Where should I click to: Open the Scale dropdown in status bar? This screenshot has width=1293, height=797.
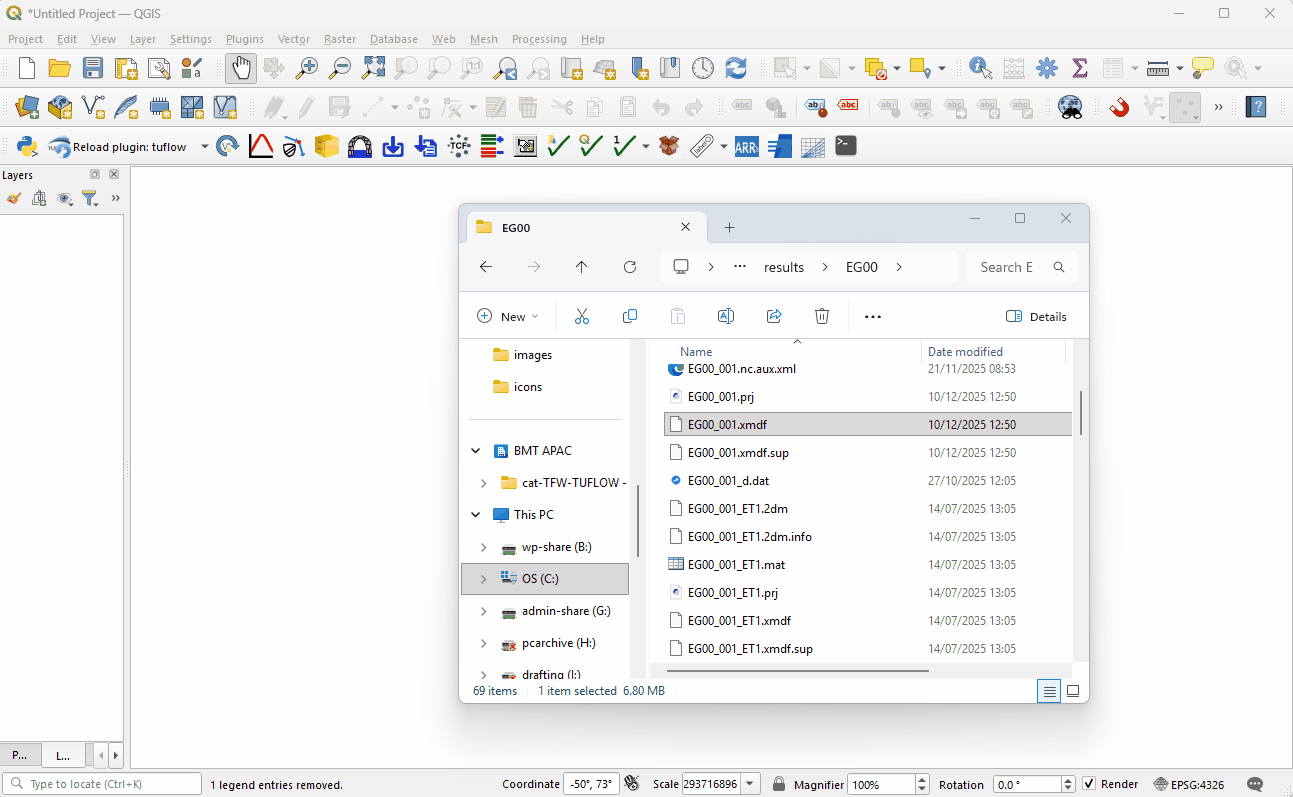click(x=751, y=784)
